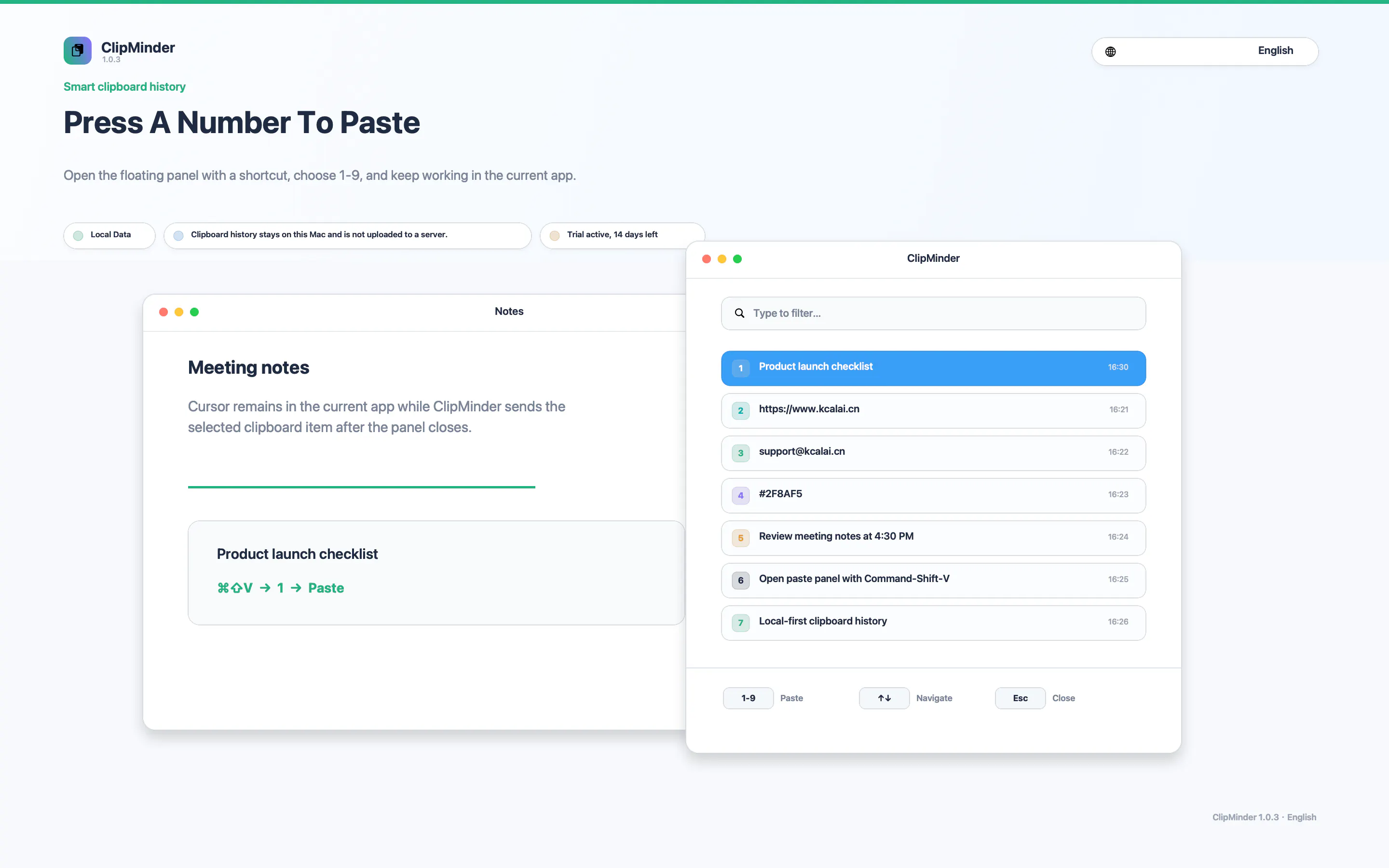This screenshot has height=868, width=1389.
Task: Close the ClipMinder panel with red button
Action: click(x=707, y=259)
